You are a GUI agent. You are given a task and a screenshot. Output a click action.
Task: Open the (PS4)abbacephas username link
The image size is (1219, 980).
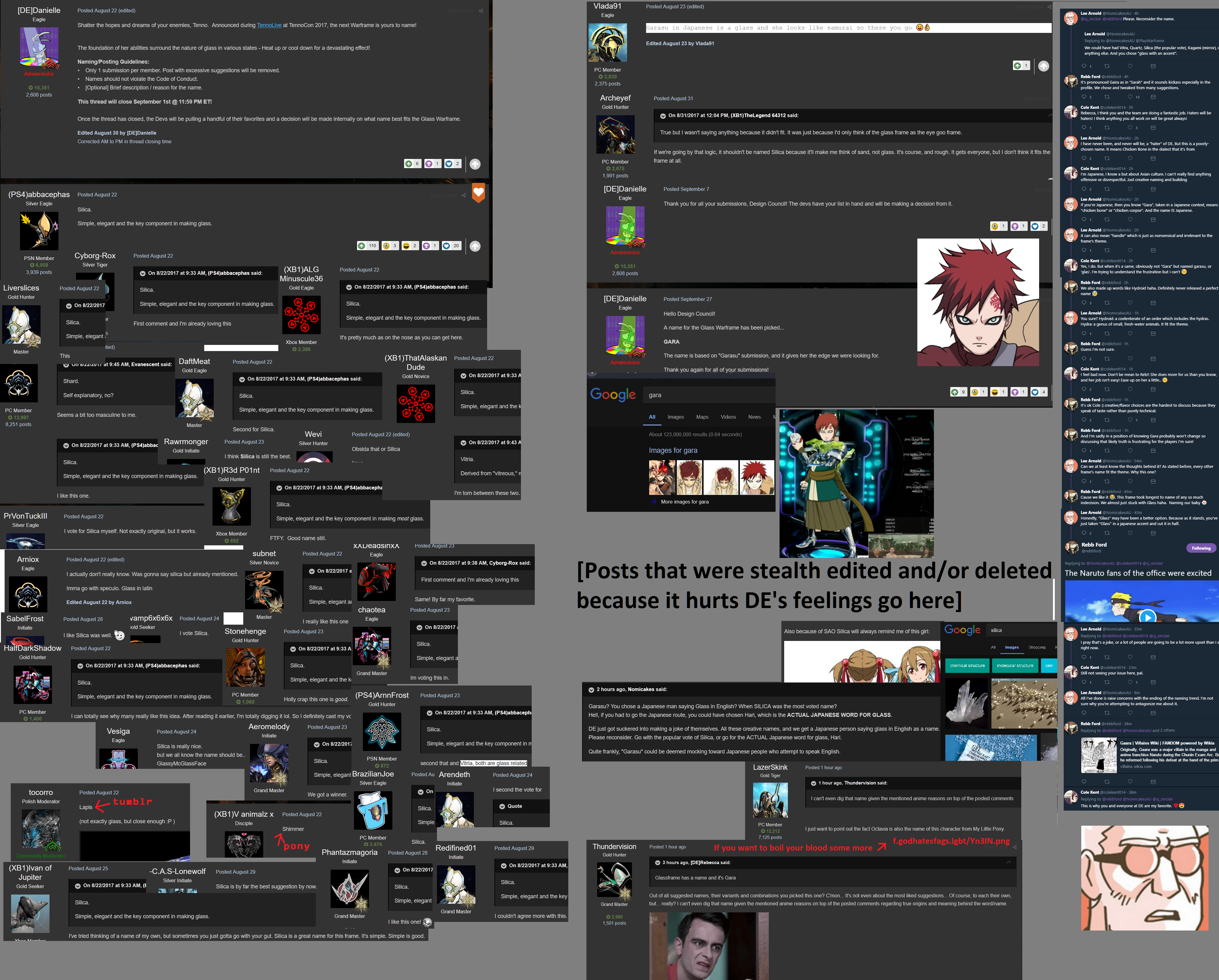coord(39,194)
